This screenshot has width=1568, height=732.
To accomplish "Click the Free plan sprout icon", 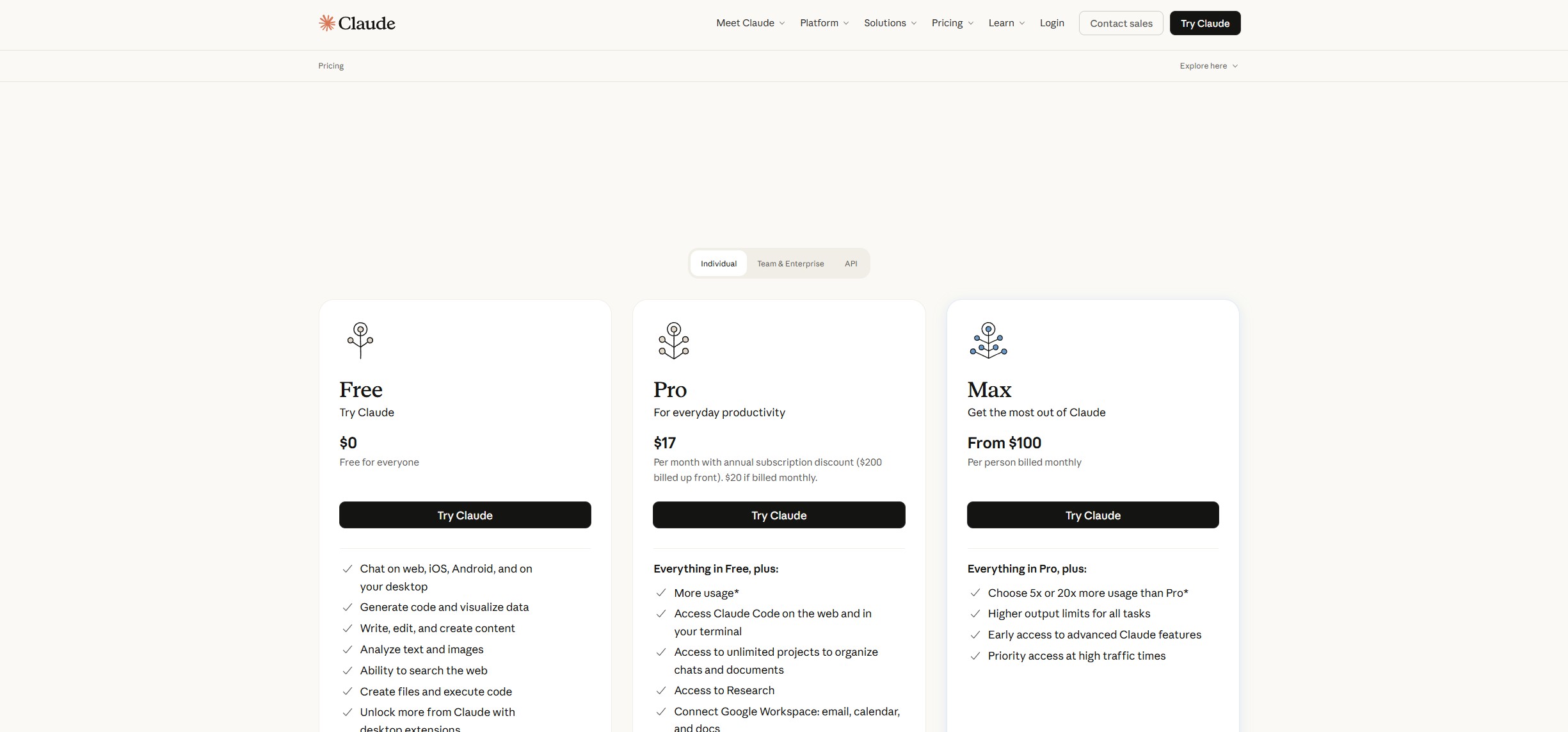I will tap(360, 340).
